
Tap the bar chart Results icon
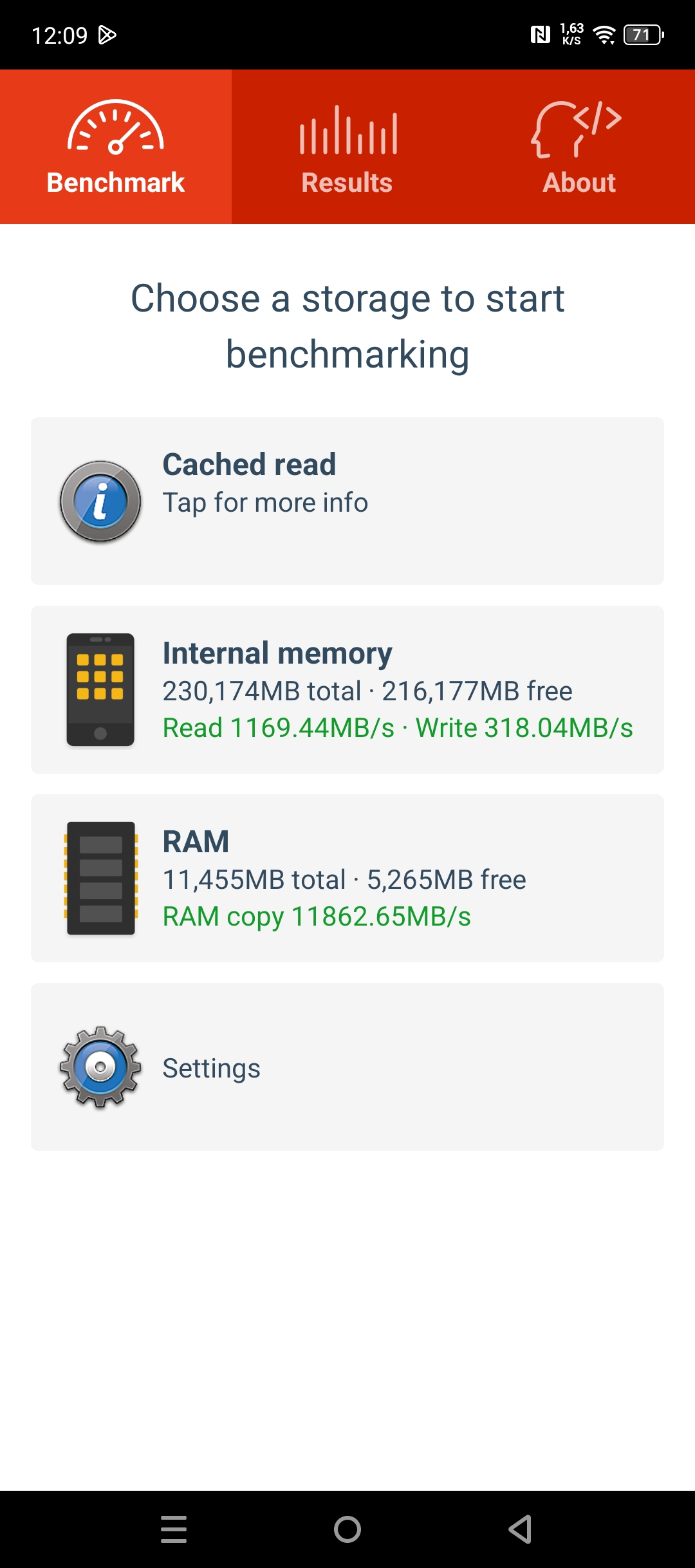coord(347,130)
